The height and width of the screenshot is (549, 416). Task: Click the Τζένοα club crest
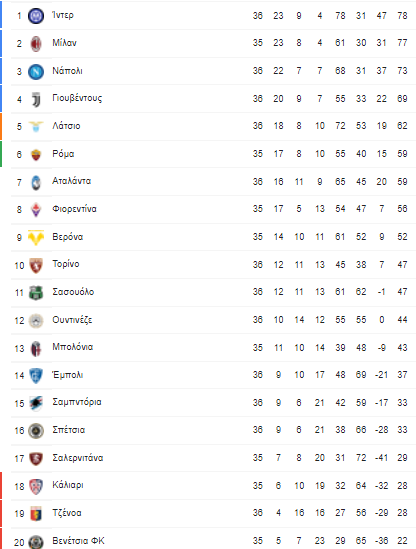[x=36, y=514]
